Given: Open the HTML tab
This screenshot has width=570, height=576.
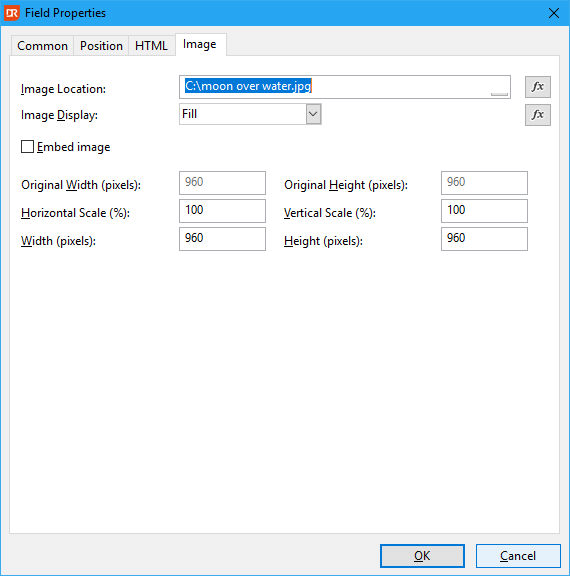Looking at the screenshot, I should point(151,46).
